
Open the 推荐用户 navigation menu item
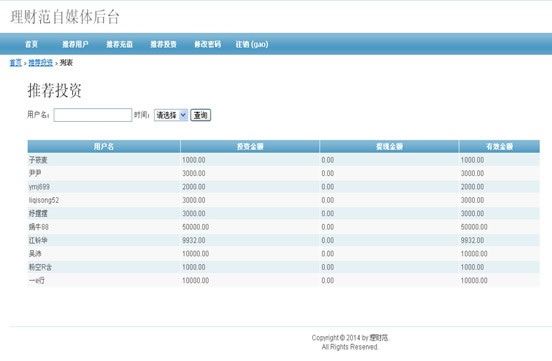point(75,44)
